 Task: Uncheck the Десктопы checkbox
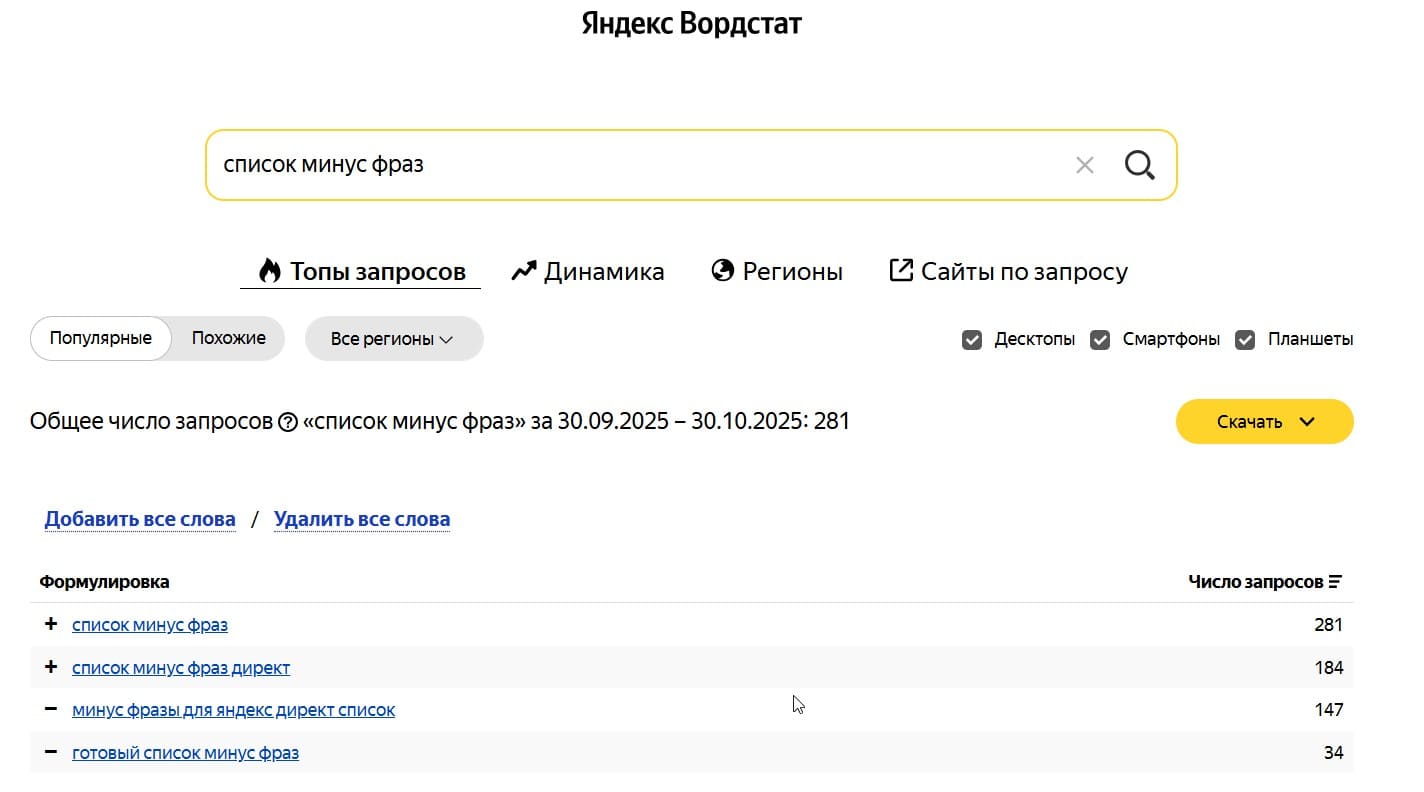point(972,340)
